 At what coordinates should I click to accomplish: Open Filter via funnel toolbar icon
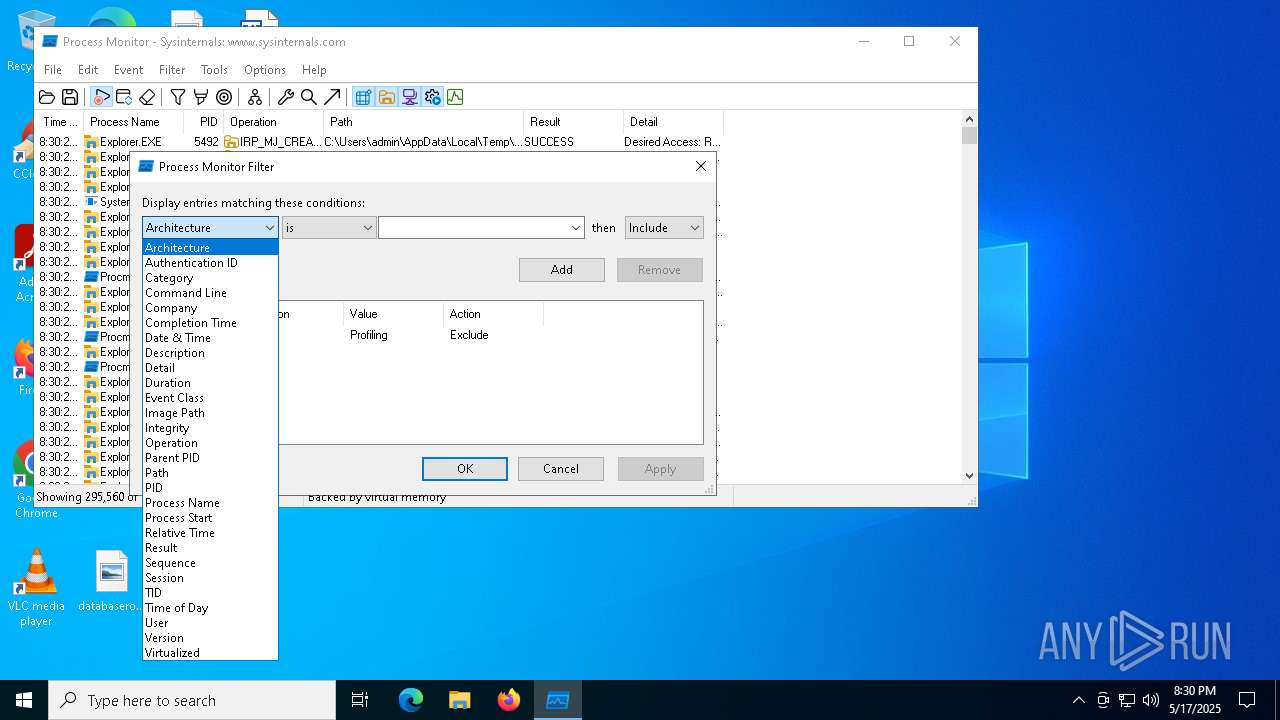(178, 97)
